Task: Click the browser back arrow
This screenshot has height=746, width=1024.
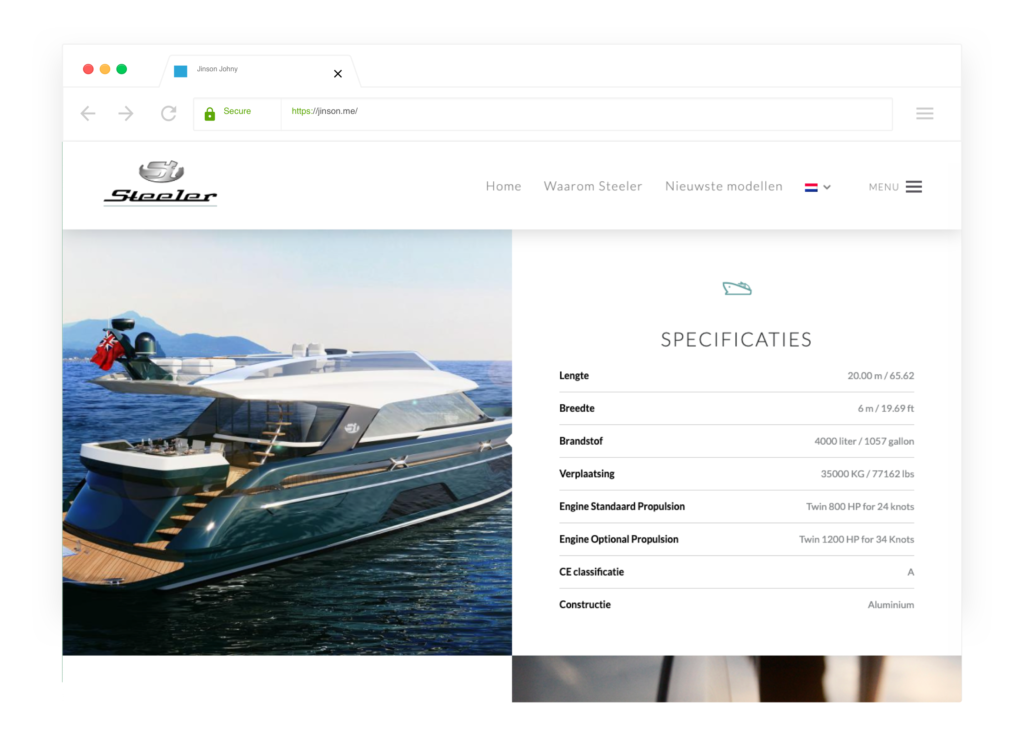Action: tap(88, 114)
